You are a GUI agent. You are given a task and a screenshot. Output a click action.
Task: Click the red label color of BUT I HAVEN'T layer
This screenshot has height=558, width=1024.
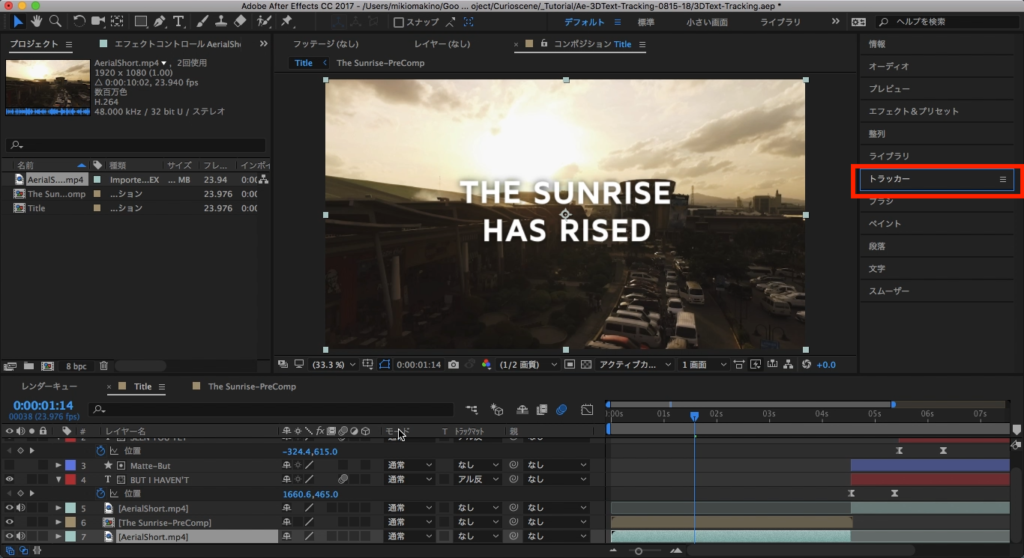[70, 480]
